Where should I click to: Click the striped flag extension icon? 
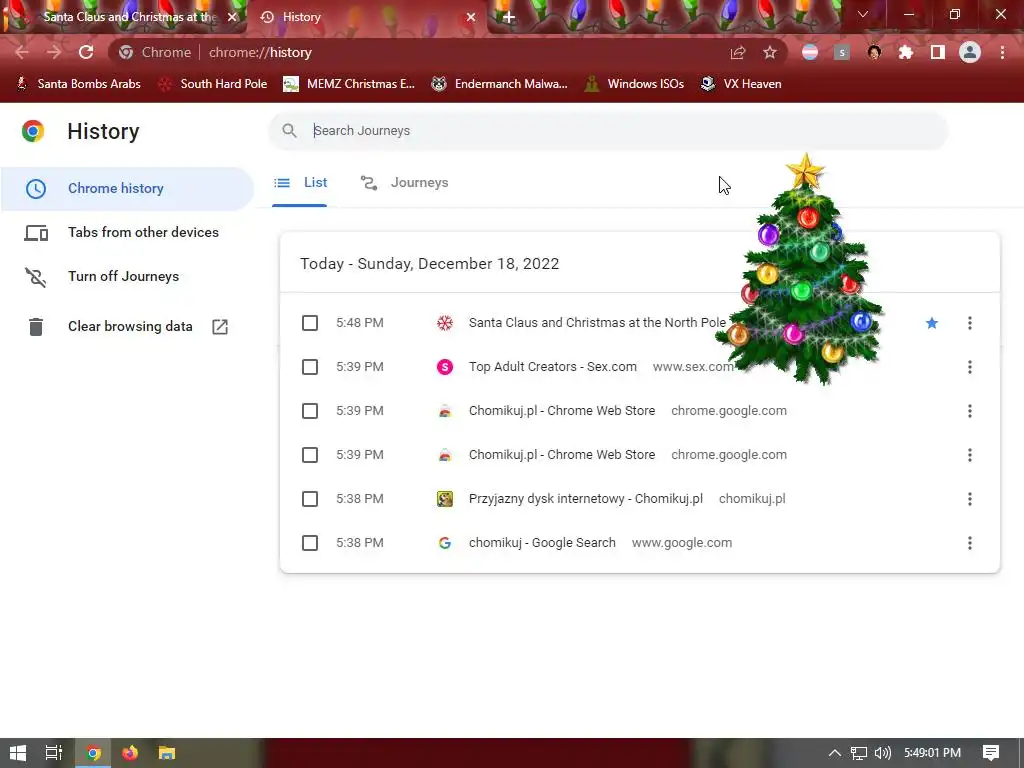(810, 52)
